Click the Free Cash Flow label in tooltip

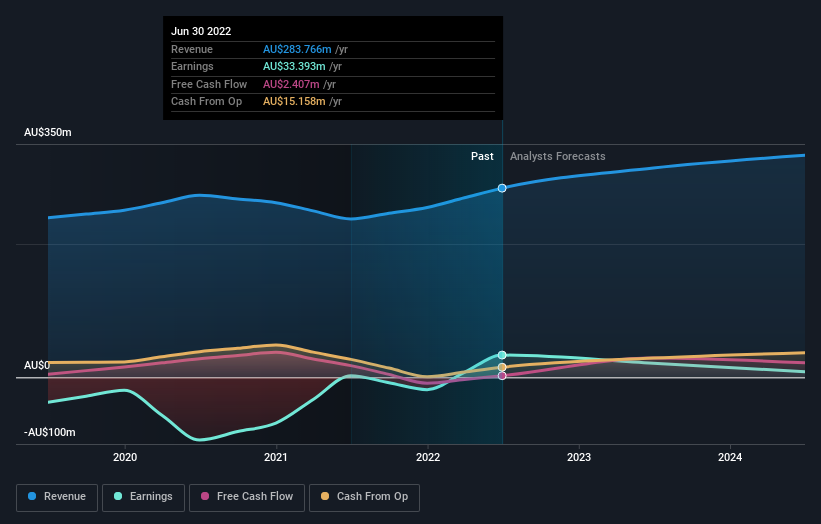[209, 84]
